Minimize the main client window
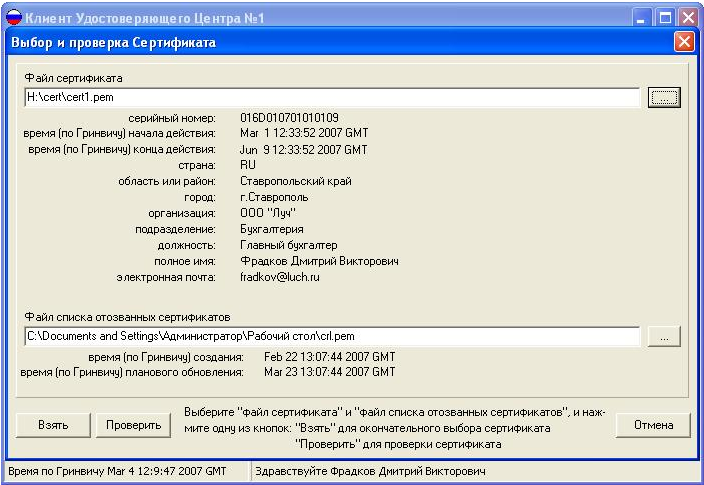 [641, 18]
